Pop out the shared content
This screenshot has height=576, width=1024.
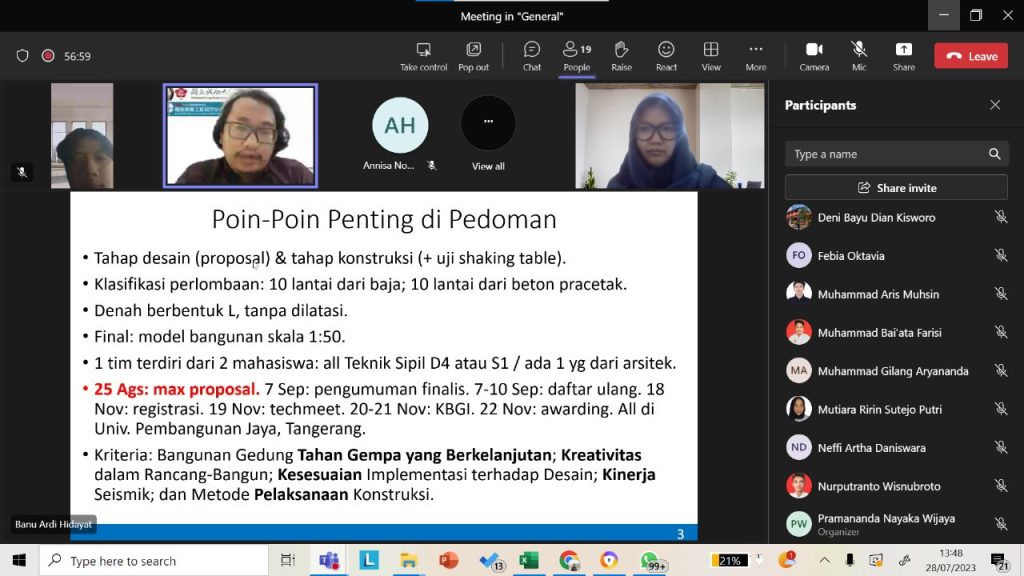point(473,55)
